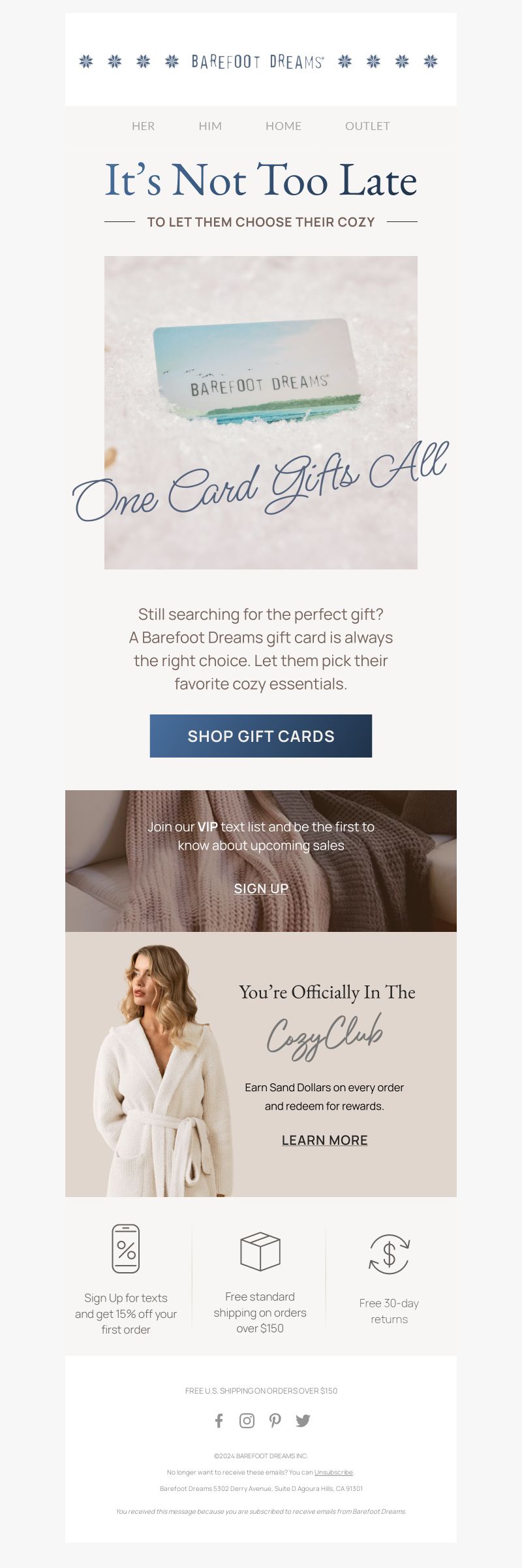
Task: Click the dollar returns icon
Action: click(389, 1254)
